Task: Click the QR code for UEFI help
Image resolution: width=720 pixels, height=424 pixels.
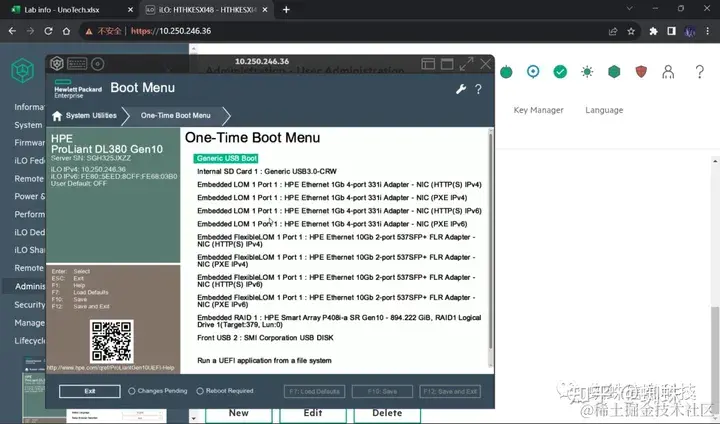Action: (112, 341)
